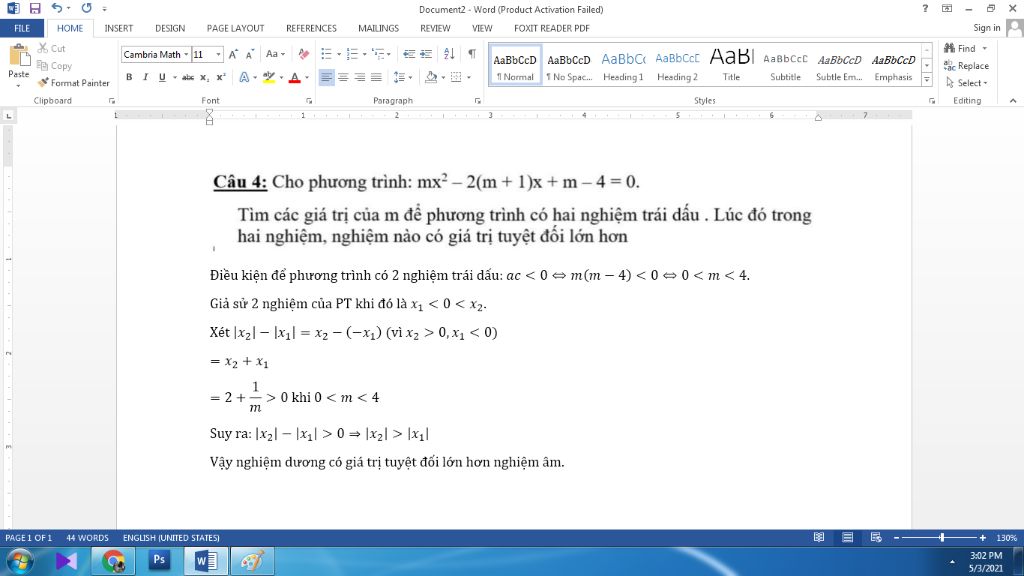Image resolution: width=1024 pixels, height=576 pixels.
Task: Copy the selected text
Action: [x=54, y=65]
